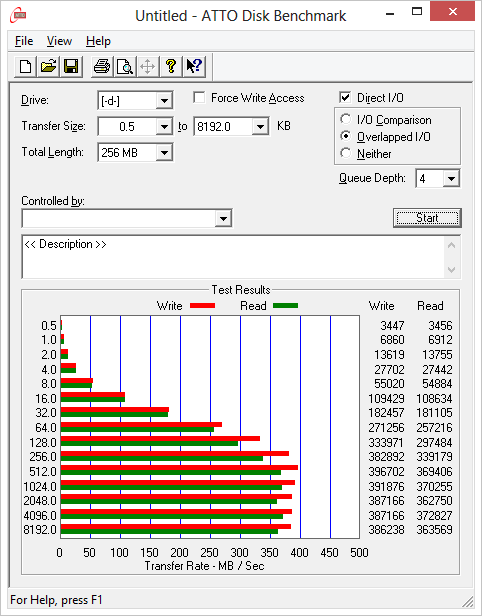Activate the context help pointer icon
Image resolution: width=482 pixels, height=616 pixels.
pyautogui.click(x=194, y=66)
